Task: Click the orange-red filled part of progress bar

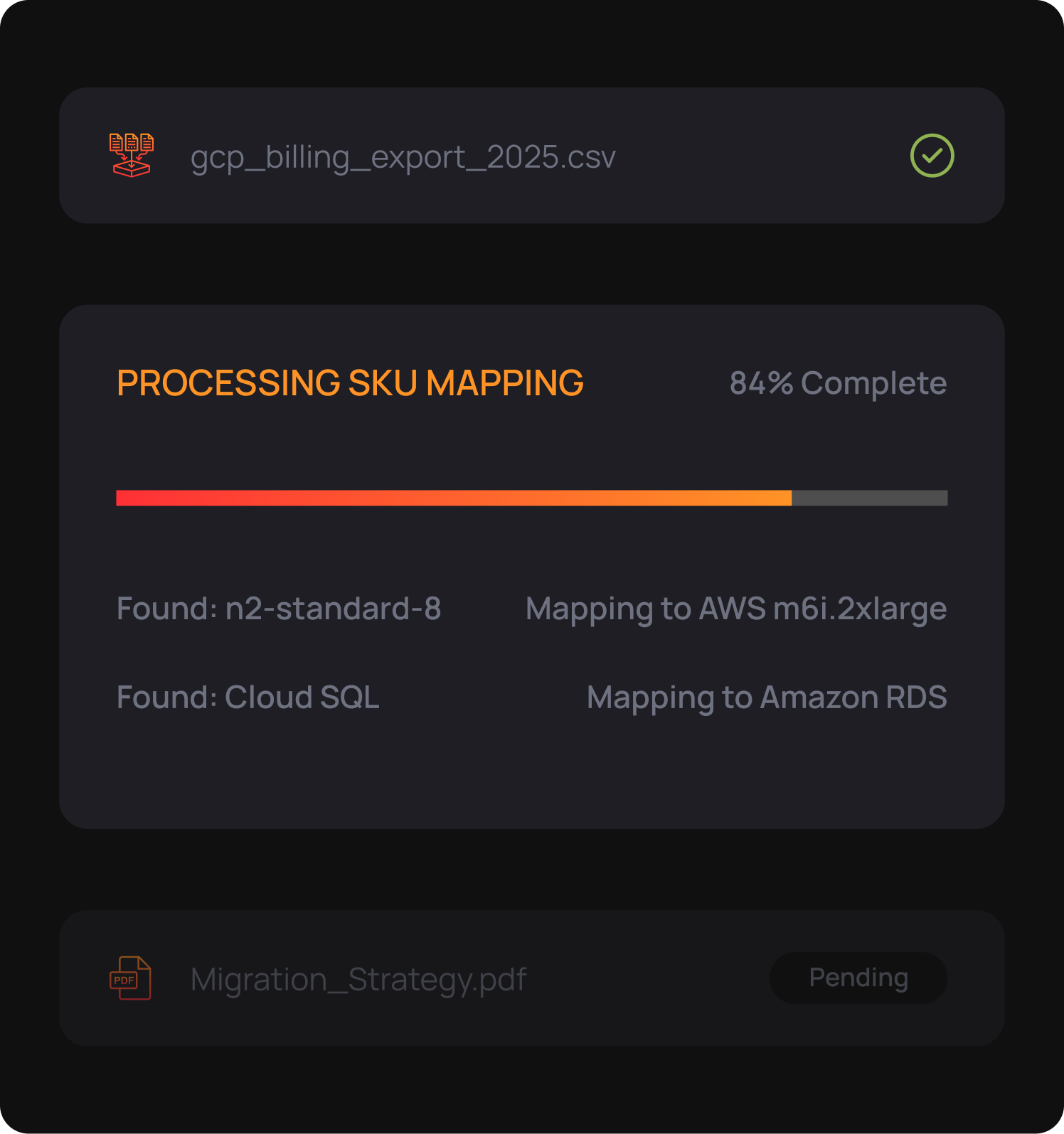Action: pos(454,498)
